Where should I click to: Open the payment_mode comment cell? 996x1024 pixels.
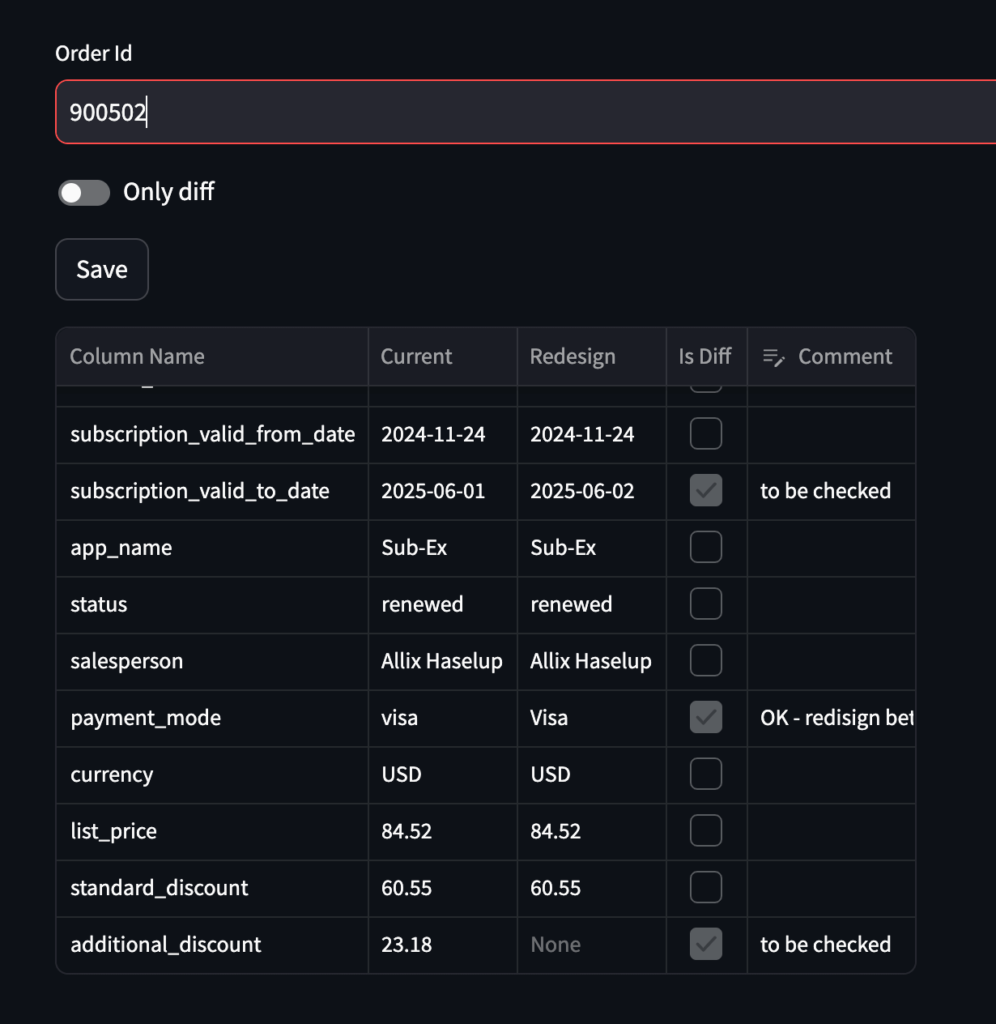(831, 718)
